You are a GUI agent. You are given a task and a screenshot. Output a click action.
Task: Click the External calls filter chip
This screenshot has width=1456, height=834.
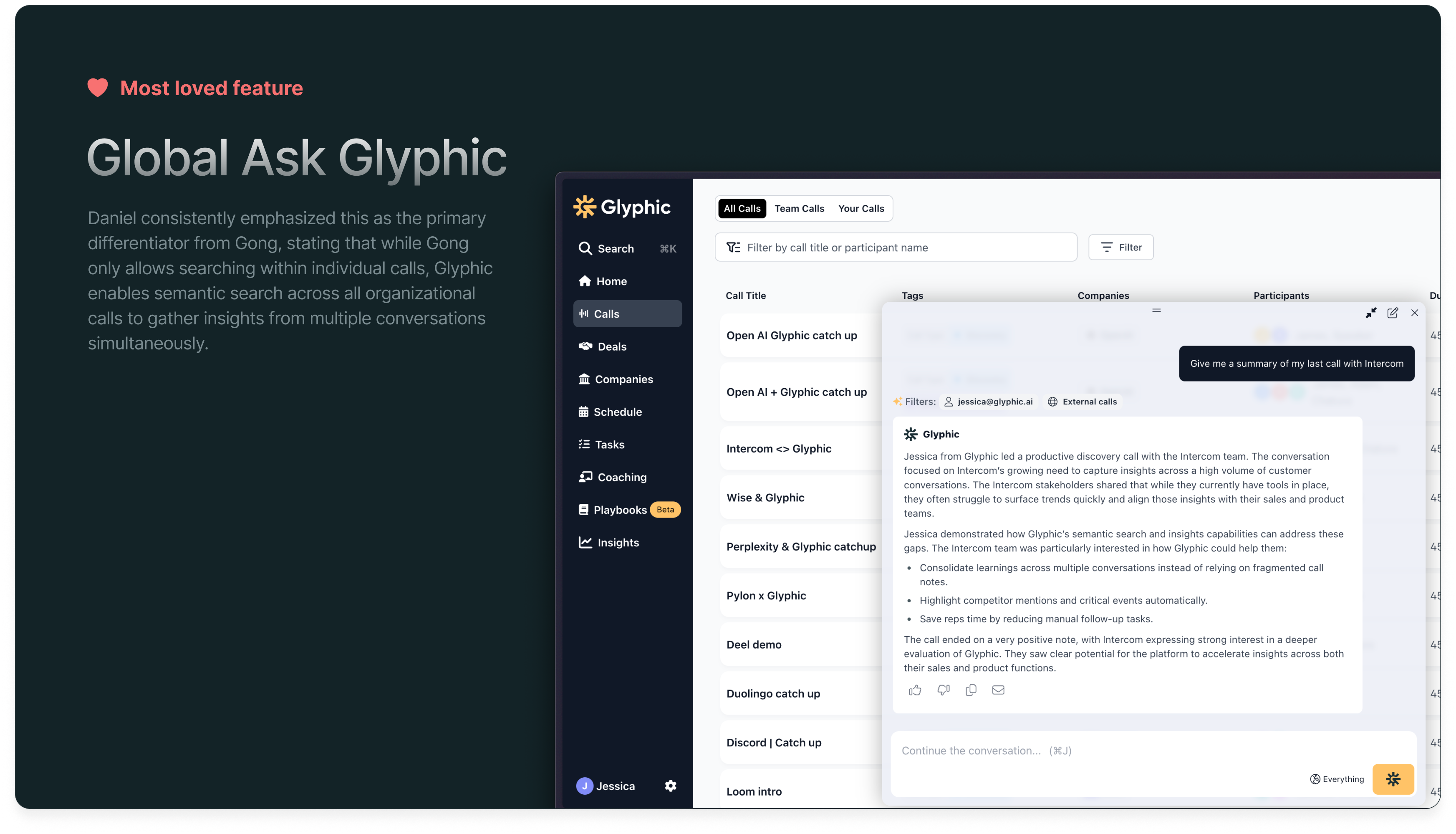pos(1082,402)
